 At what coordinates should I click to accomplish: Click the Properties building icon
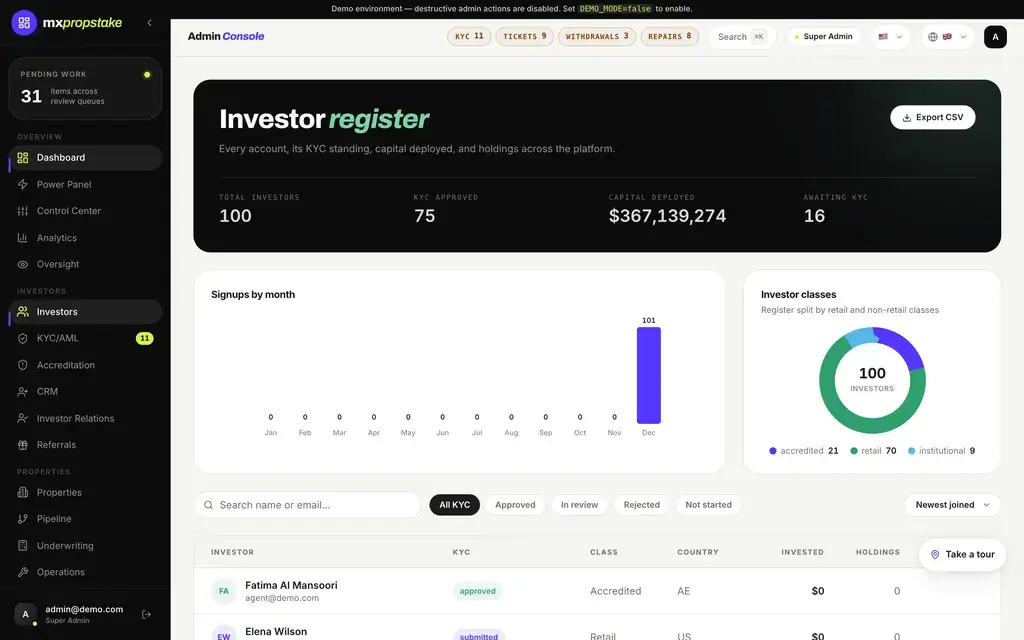(23, 492)
